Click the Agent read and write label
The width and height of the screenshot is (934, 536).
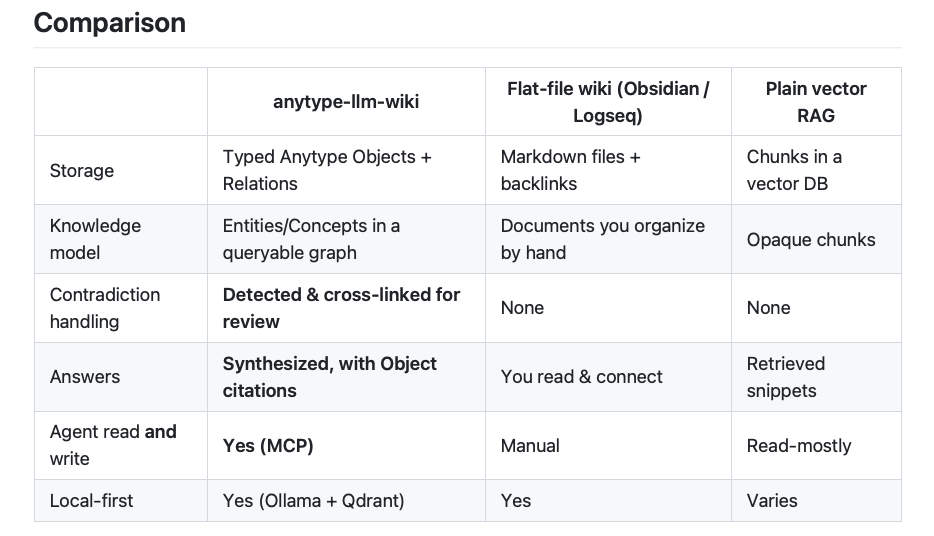click(113, 445)
